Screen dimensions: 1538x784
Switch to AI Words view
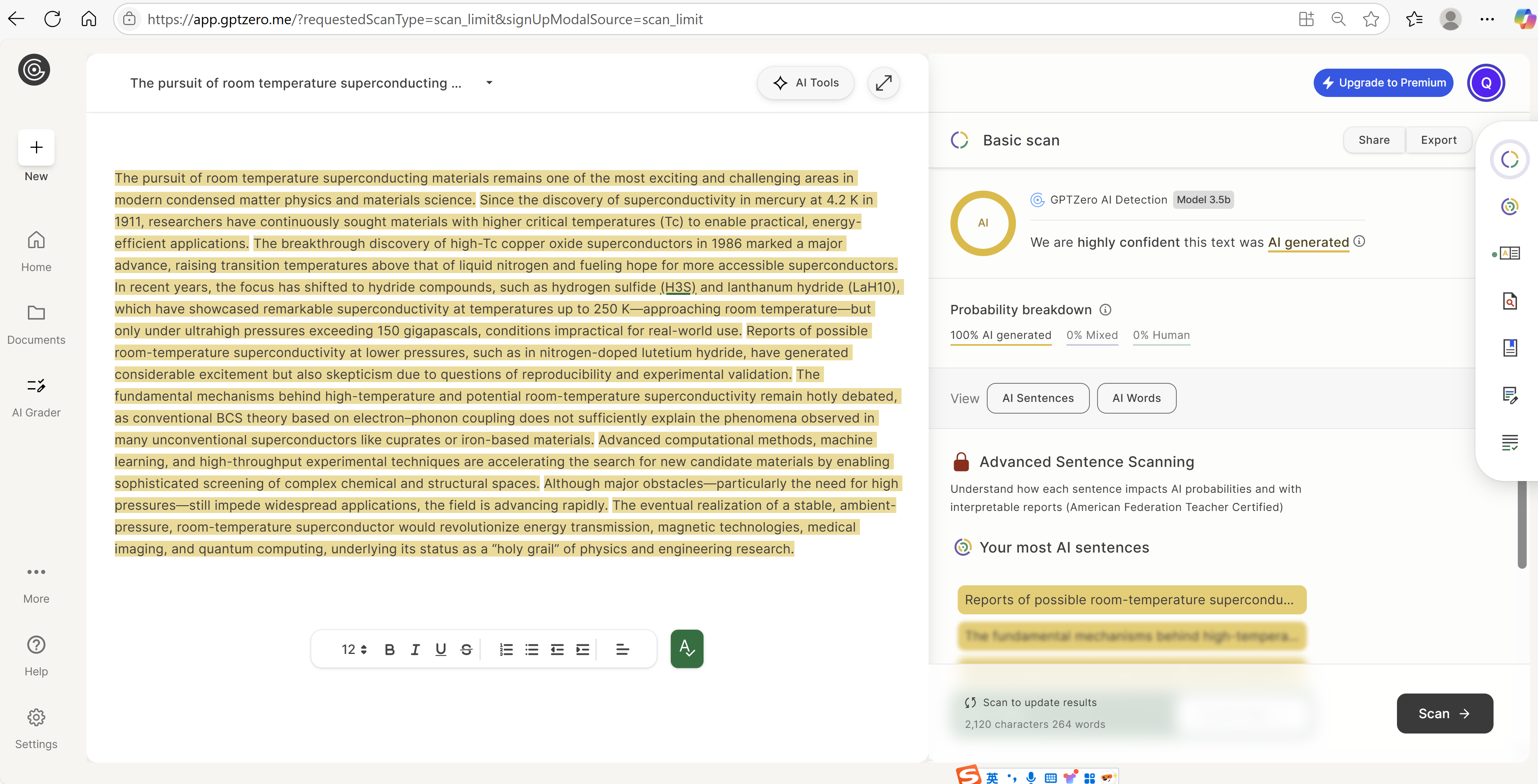click(1136, 398)
